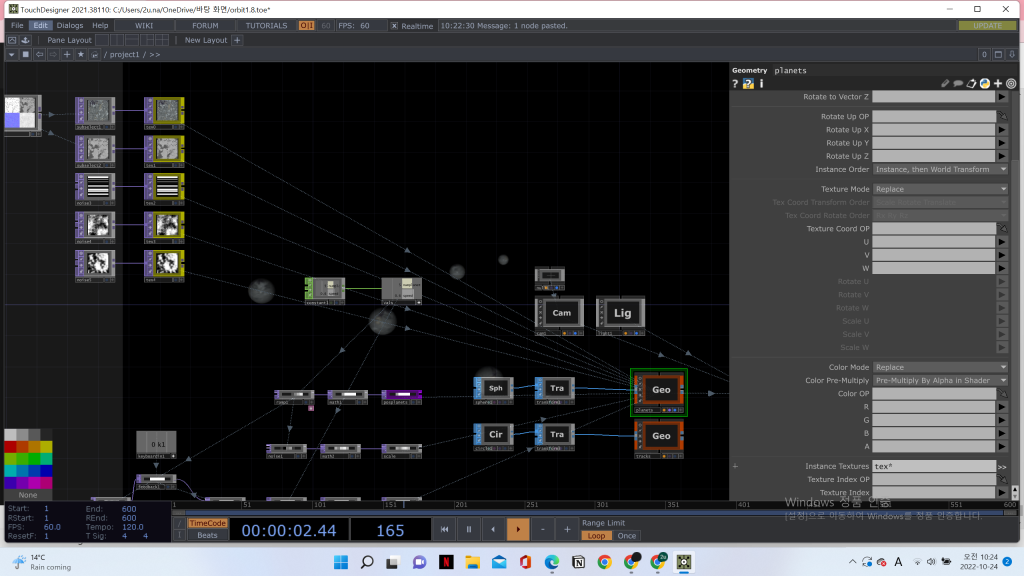This screenshot has width=1024, height=576.
Task: Open Python help for the planets operator
Action: (x=748, y=84)
